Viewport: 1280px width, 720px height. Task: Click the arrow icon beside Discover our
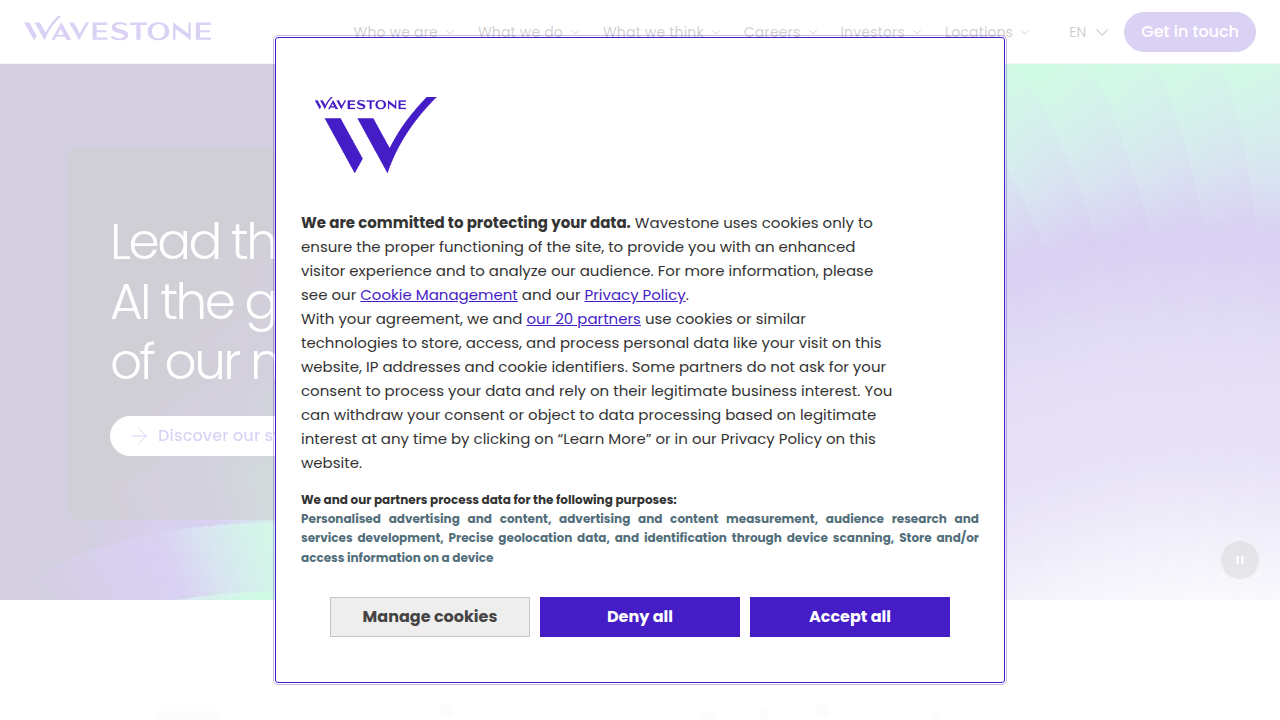(x=139, y=436)
